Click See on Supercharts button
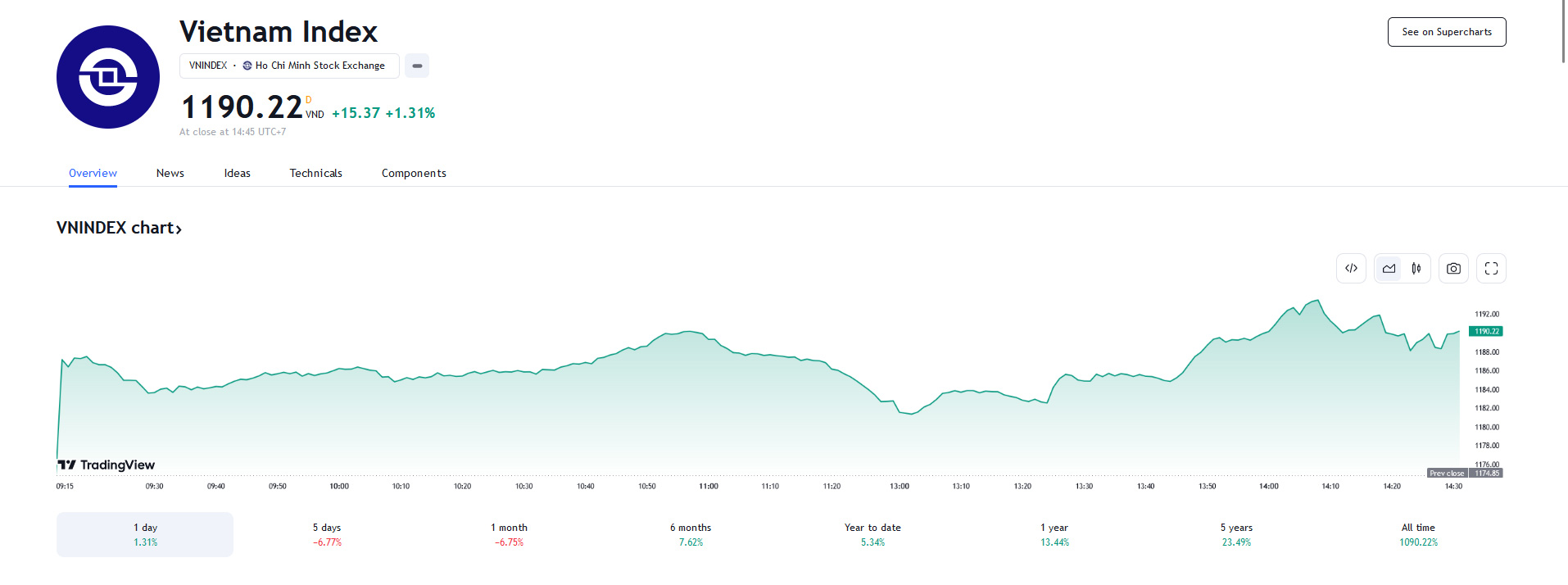This screenshot has height=585, width=1568. [x=1446, y=32]
